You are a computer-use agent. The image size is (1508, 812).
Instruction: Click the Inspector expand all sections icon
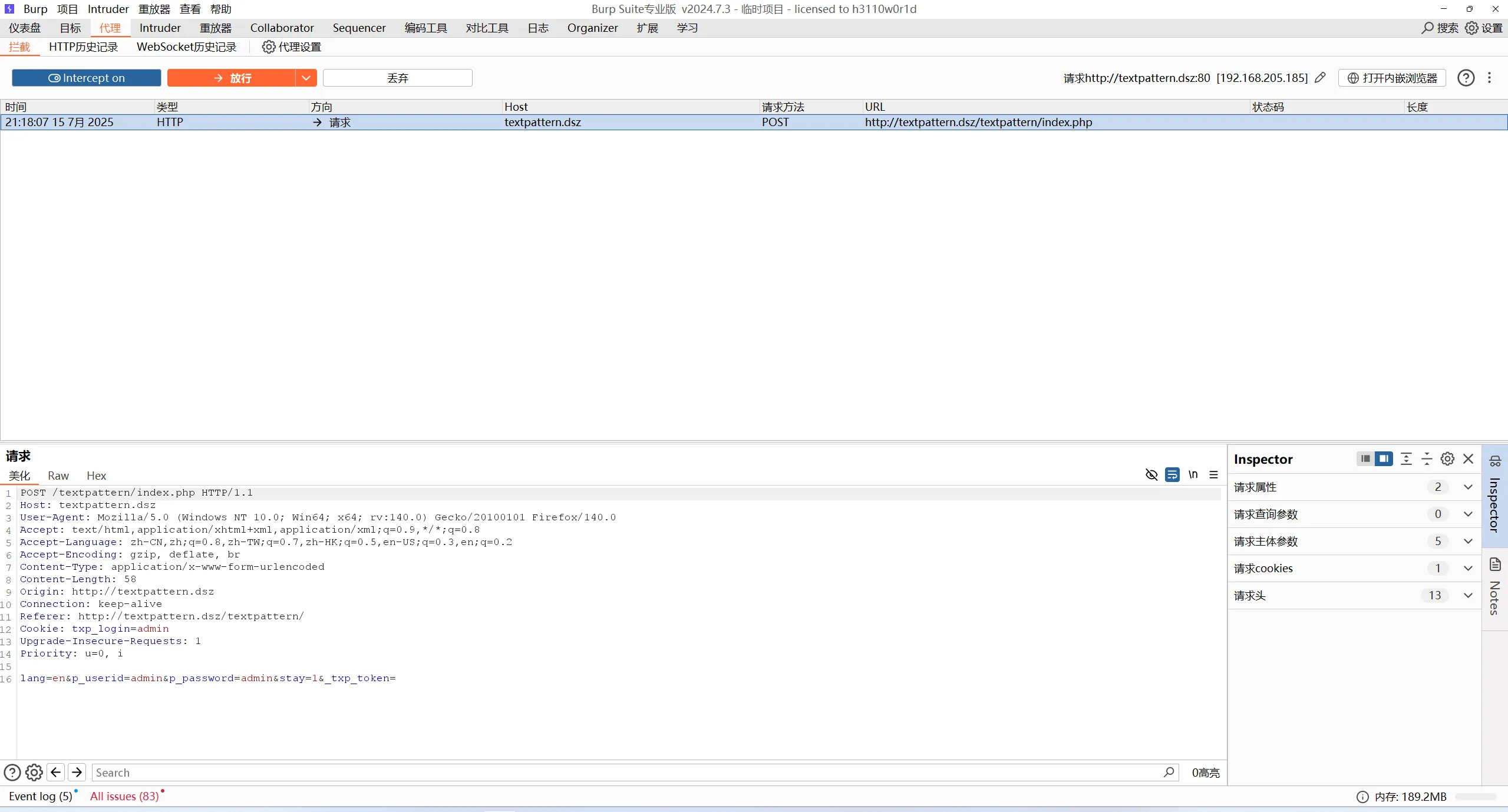[x=1406, y=459]
